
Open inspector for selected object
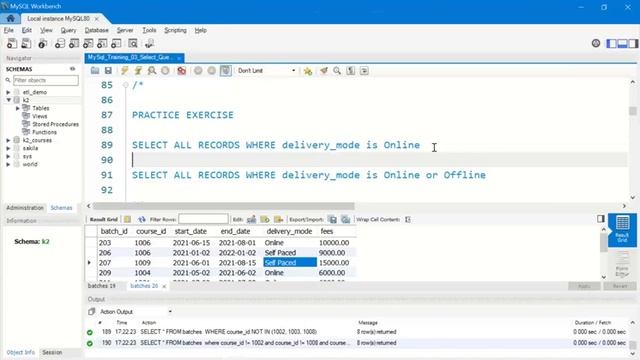coord(42,43)
